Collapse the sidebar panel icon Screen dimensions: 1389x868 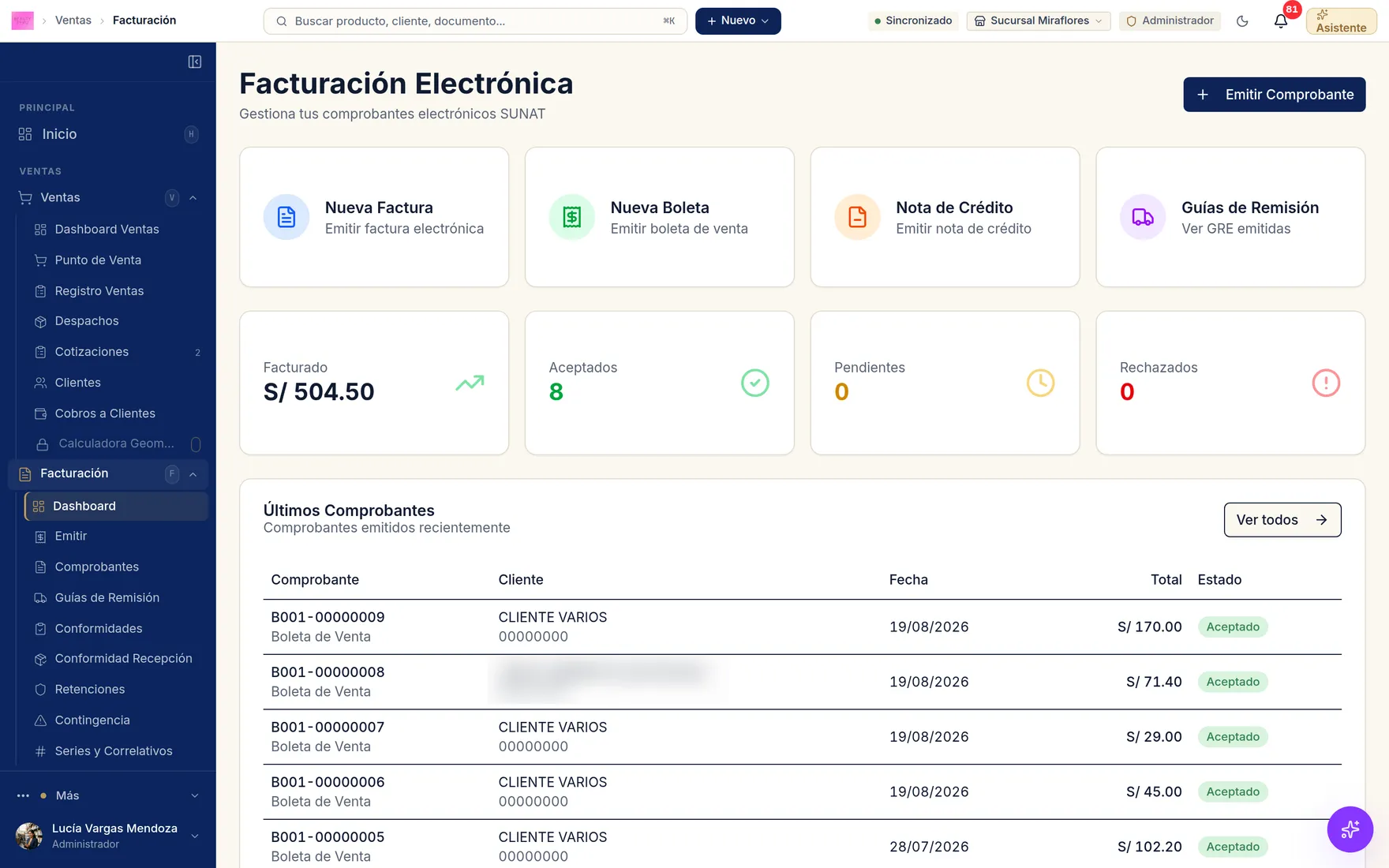(195, 62)
